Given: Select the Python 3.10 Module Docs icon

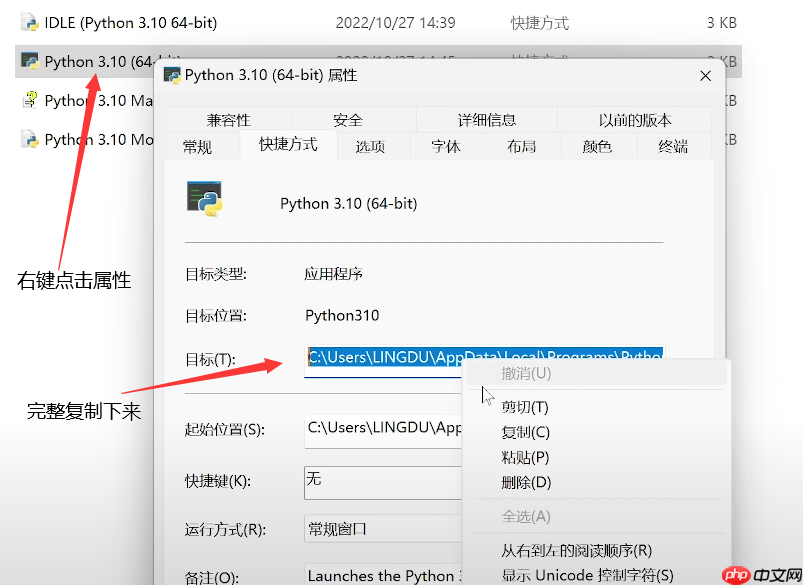Looking at the screenshot, I should click(30, 139).
